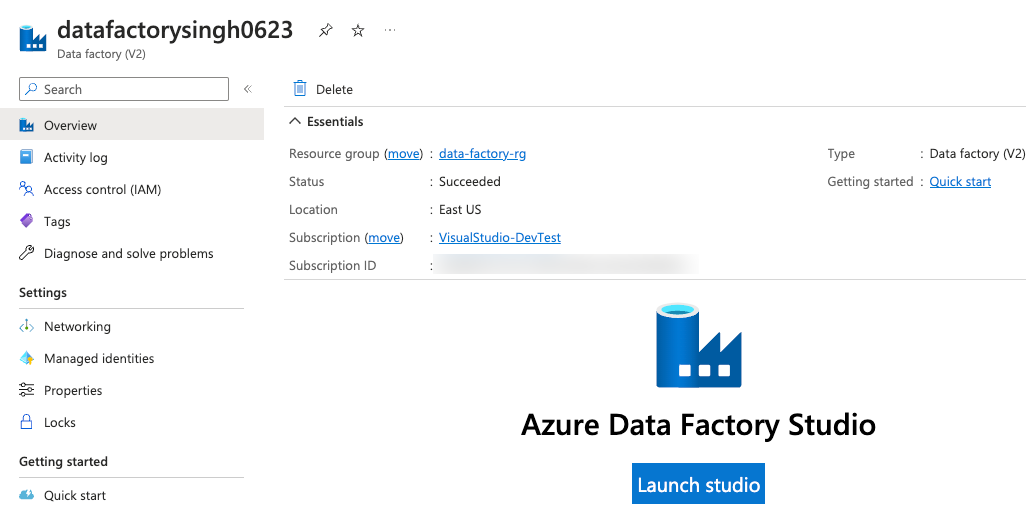
Task: Click the Quick start cloud icon in sidebar
Action: click(x=26, y=495)
